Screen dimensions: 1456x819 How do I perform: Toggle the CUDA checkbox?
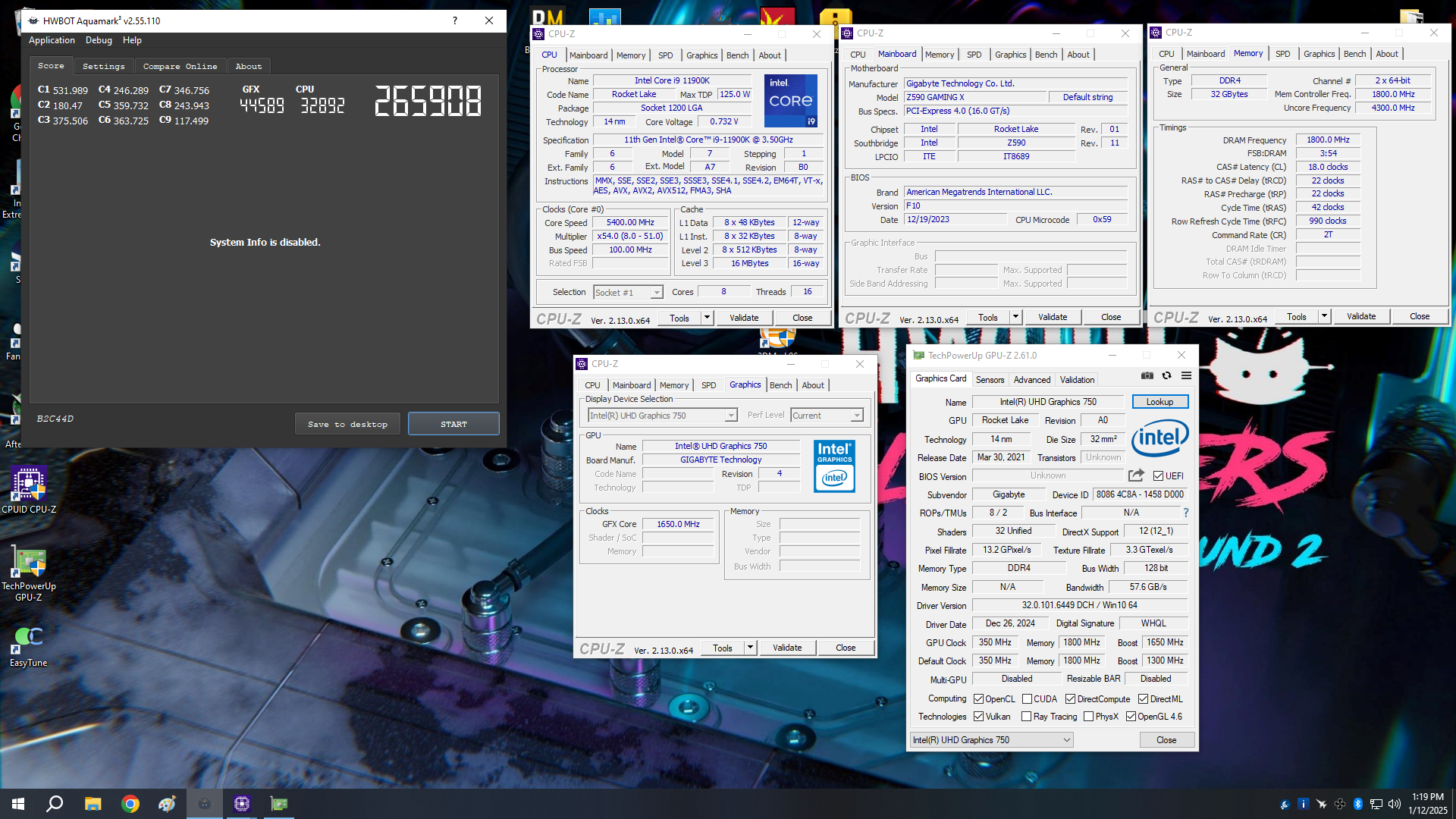(x=1027, y=699)
